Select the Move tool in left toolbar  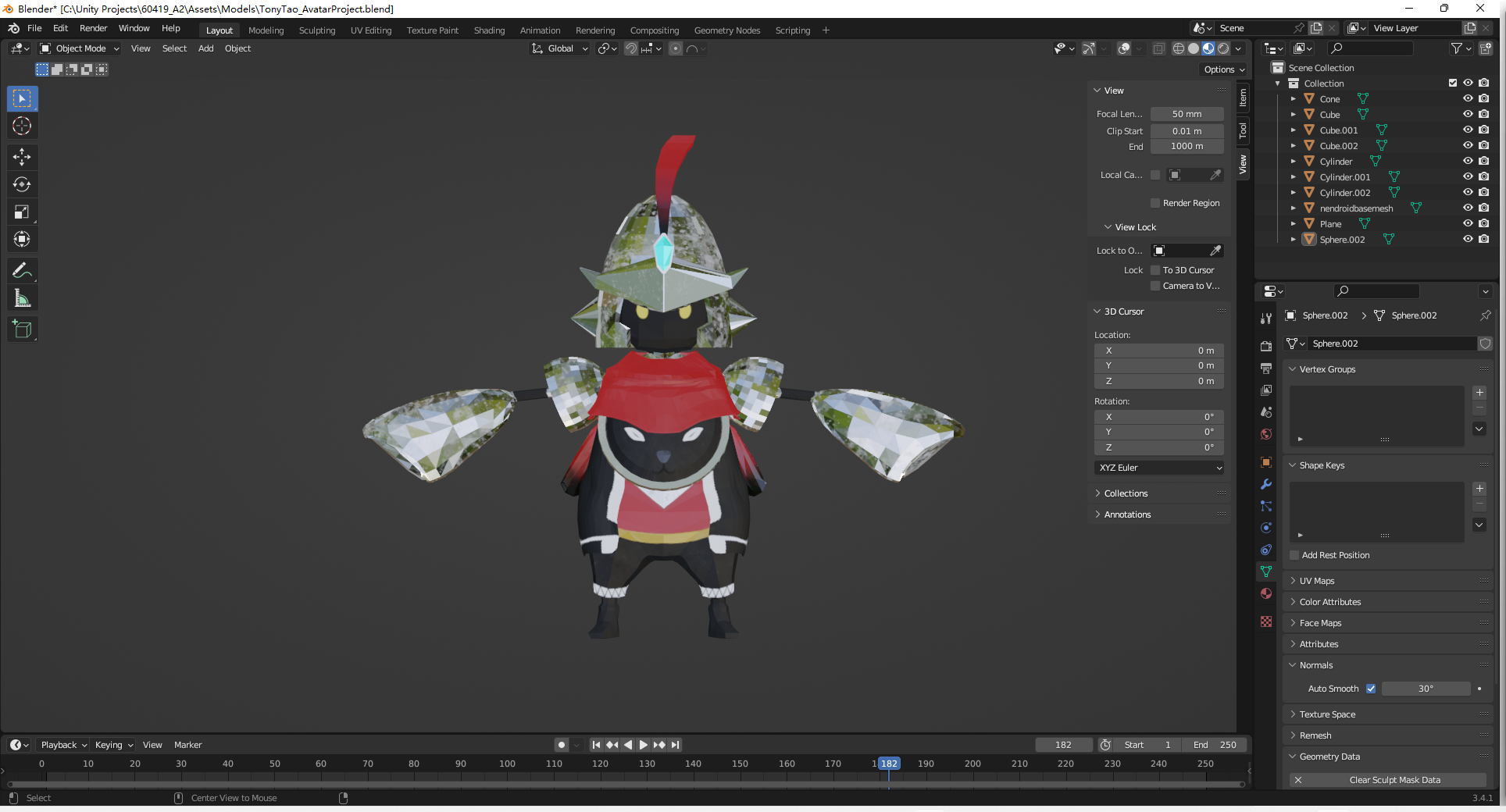[22, 157]
